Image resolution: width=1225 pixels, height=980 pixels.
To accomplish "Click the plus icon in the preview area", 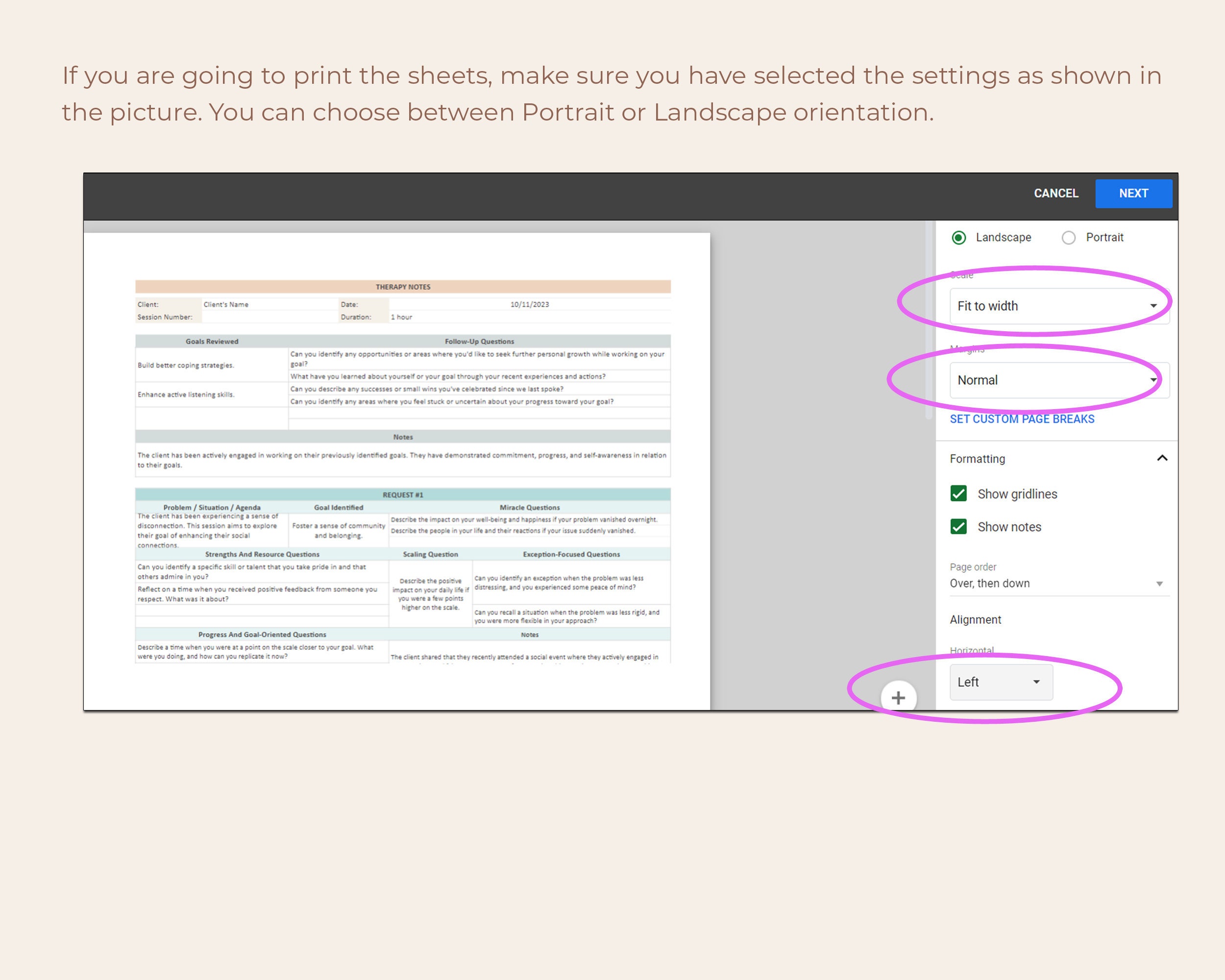I will coord(898,698).
